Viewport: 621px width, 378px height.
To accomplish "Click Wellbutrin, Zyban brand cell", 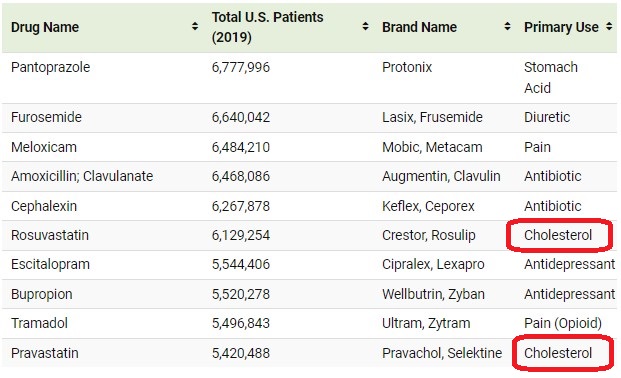I will click(x=433, y=294).
